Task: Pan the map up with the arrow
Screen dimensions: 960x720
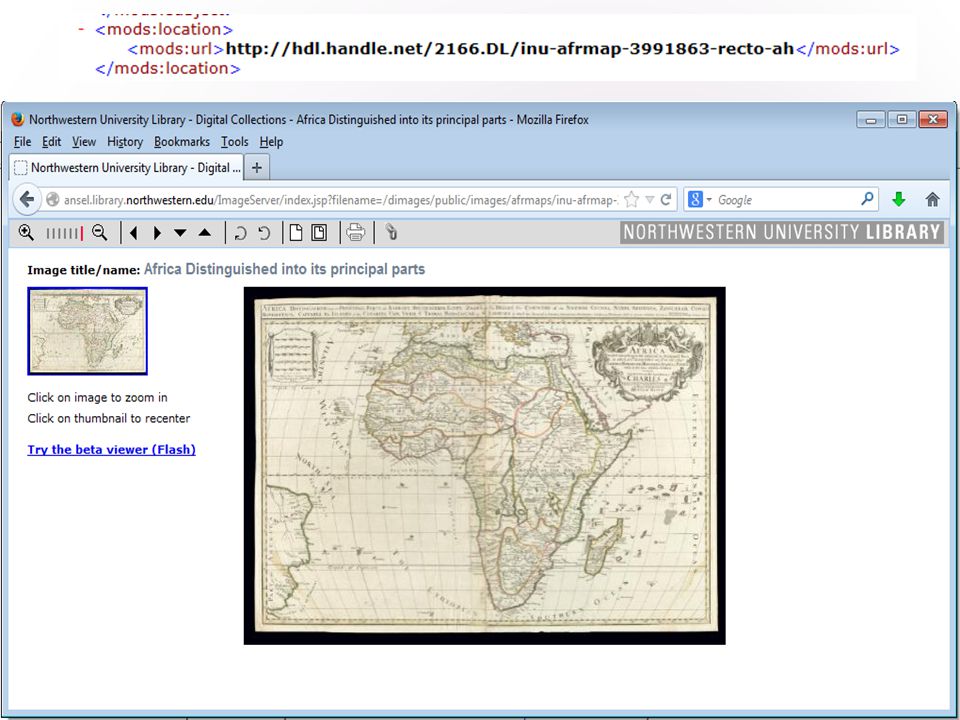Action: point(204,233)
